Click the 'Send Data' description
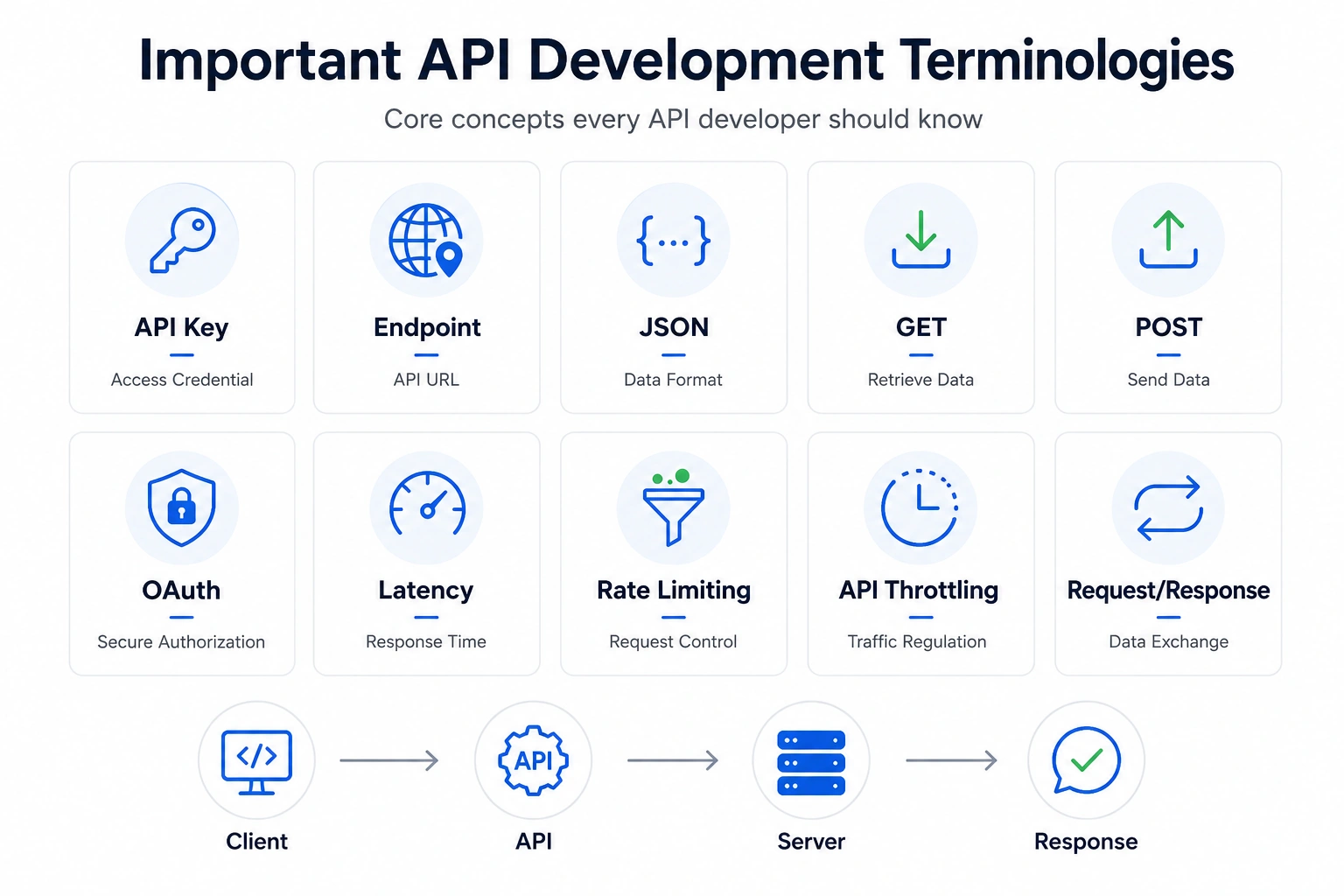 coord(1168,380)
